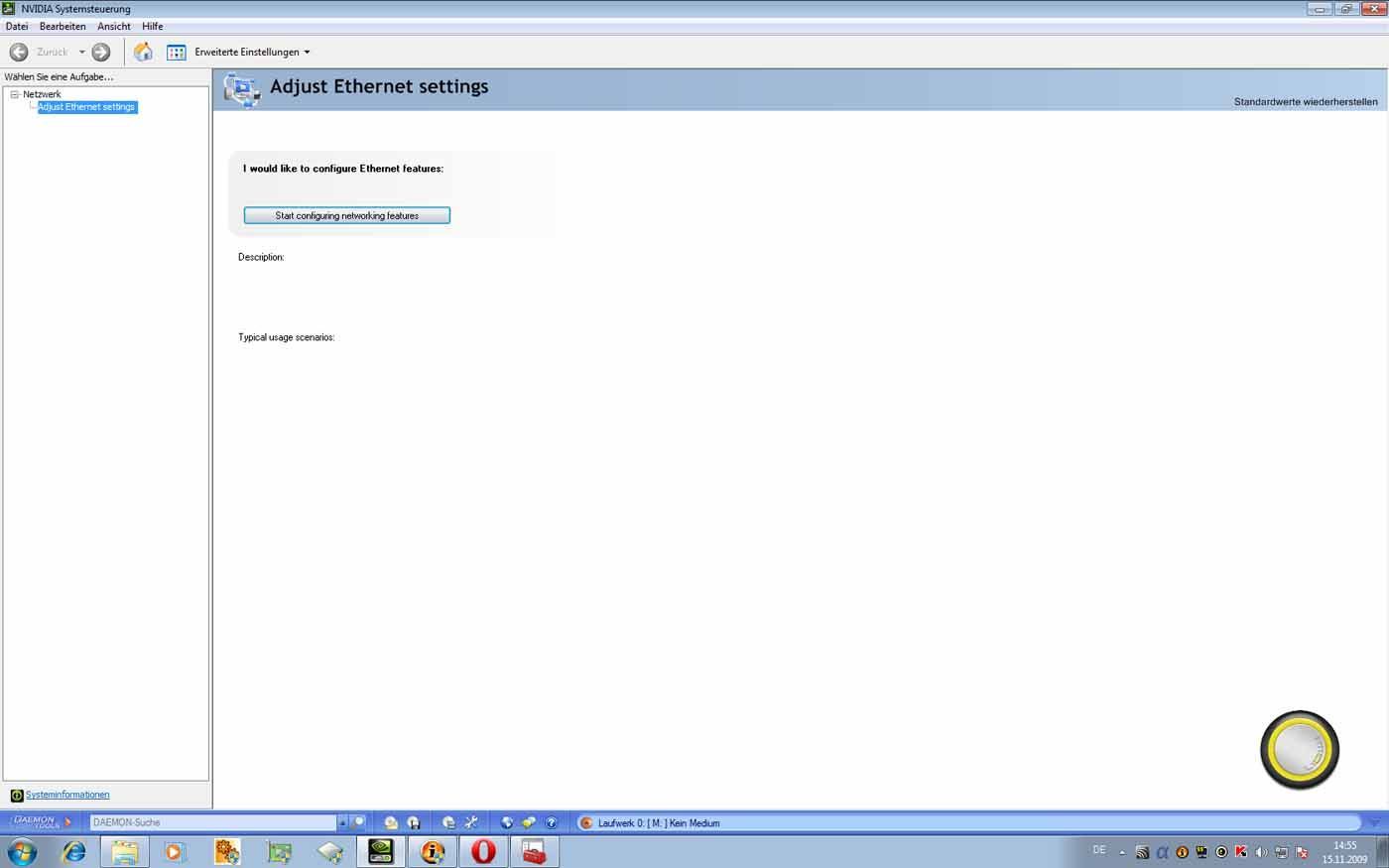This screenshot has width=1389, height=868.
Task: Click the yellow round dial widget
Action: (x=1300, y=750)
